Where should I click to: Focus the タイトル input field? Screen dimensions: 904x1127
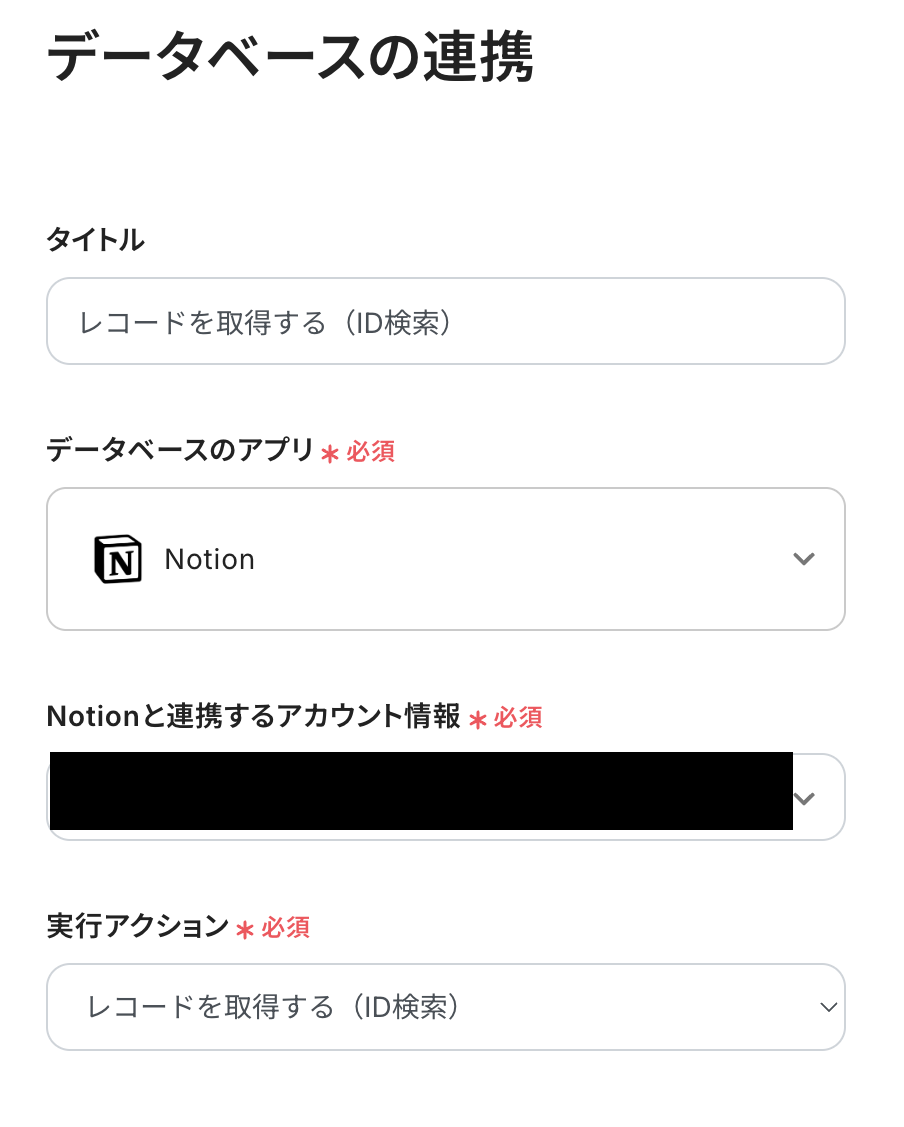tap(445, 321)
